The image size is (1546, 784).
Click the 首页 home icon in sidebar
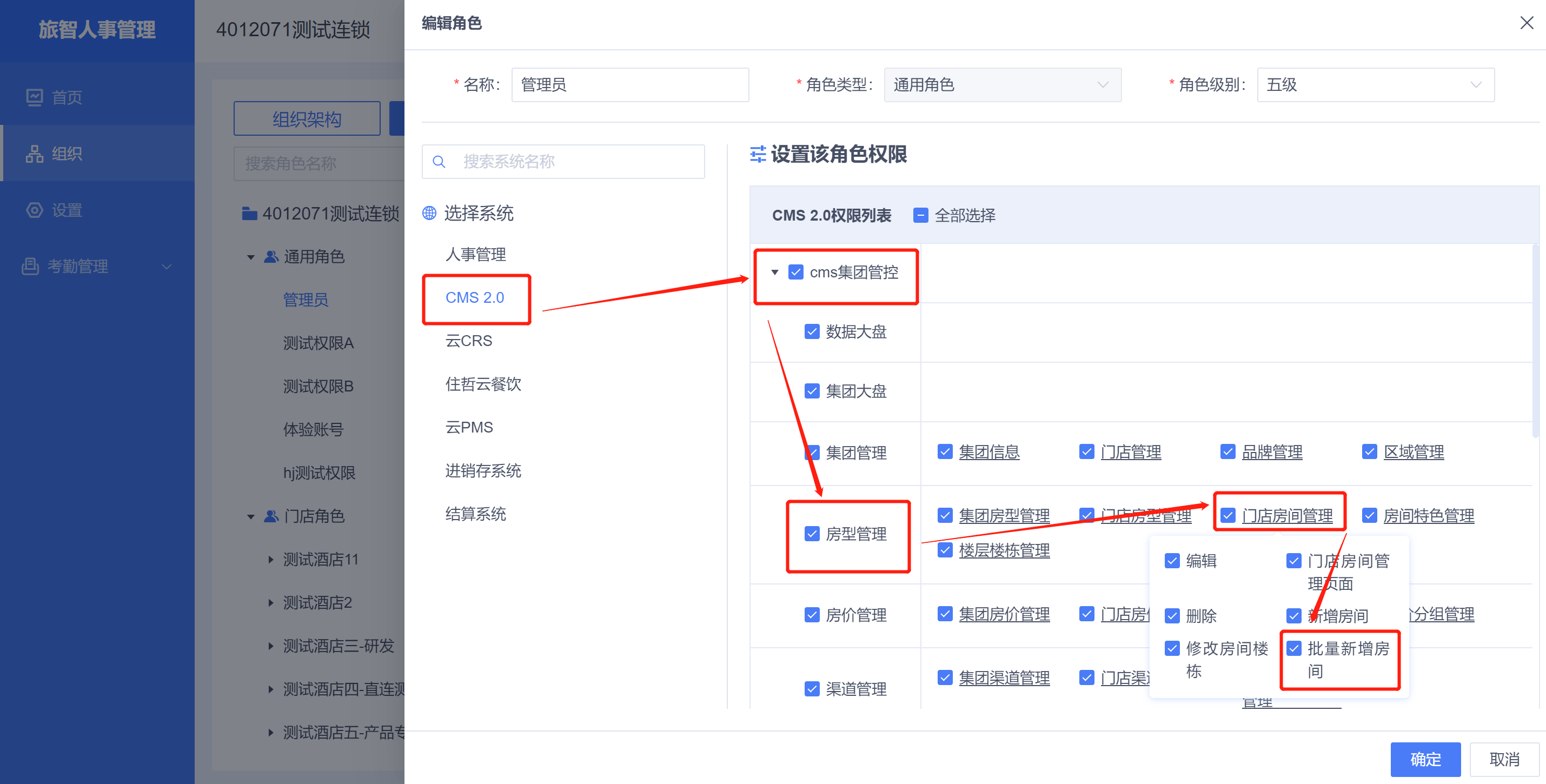[35, 97]
